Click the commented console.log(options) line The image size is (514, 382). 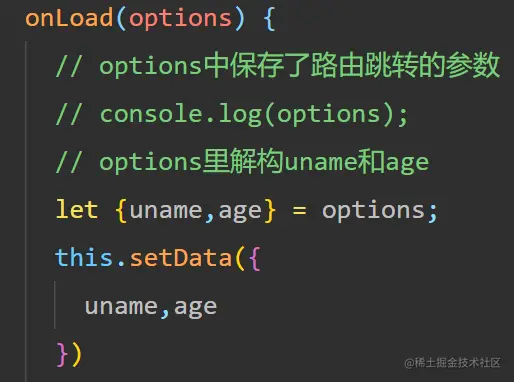tap(232, 115)
